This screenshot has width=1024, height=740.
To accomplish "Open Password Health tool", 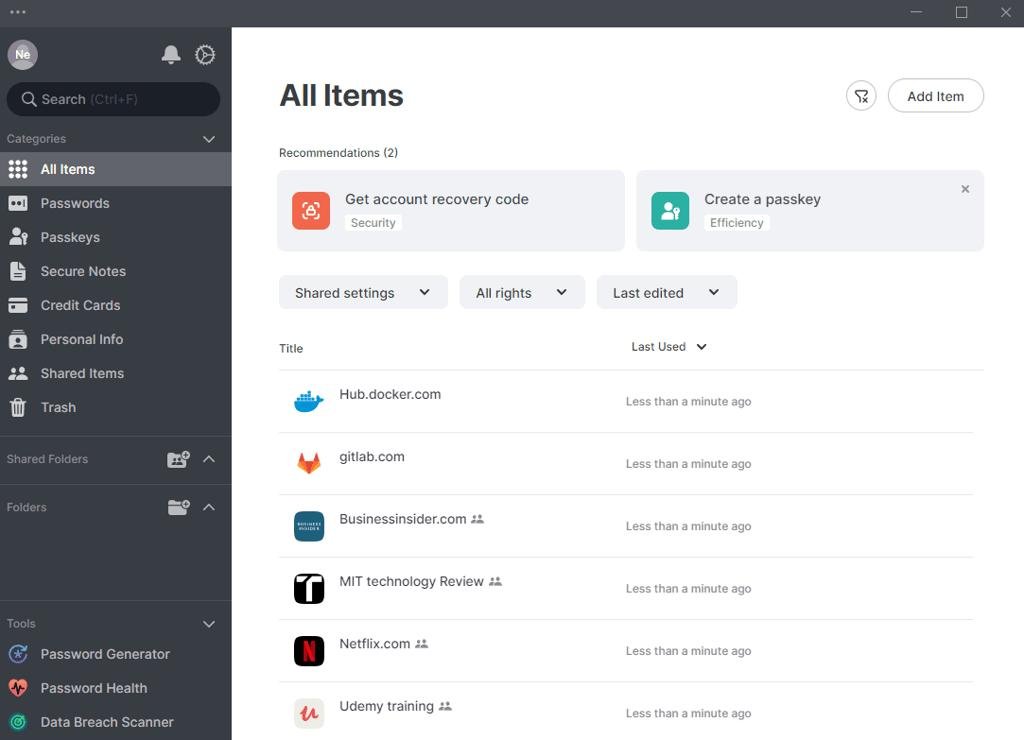I will (116, 688).
